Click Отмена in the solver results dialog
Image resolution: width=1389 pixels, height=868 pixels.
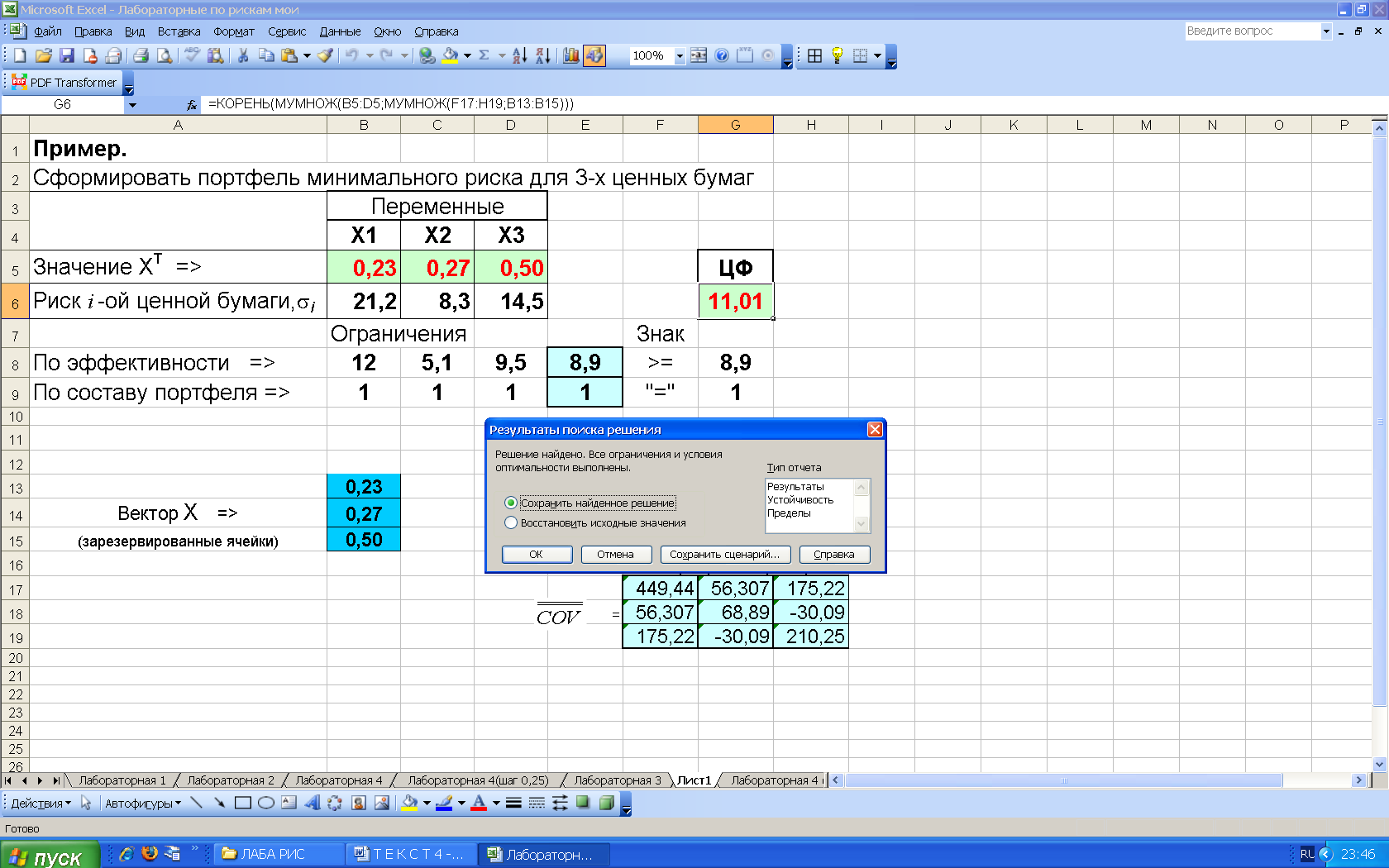point(616,555)
